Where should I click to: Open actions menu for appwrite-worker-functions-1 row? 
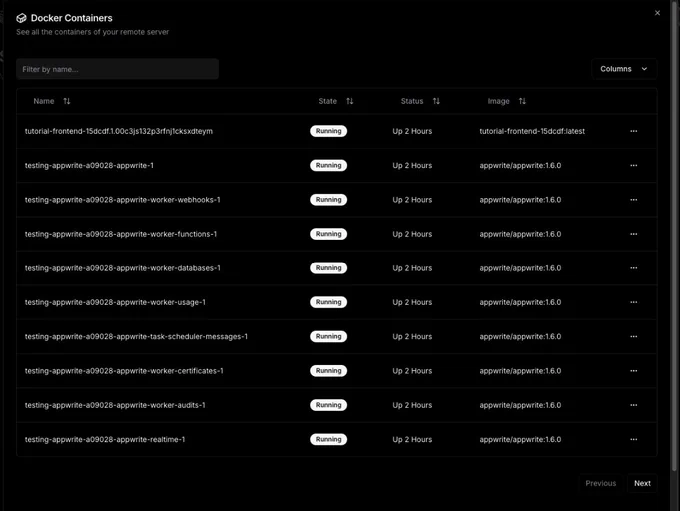pyautogui.click(x=634, y=234)
